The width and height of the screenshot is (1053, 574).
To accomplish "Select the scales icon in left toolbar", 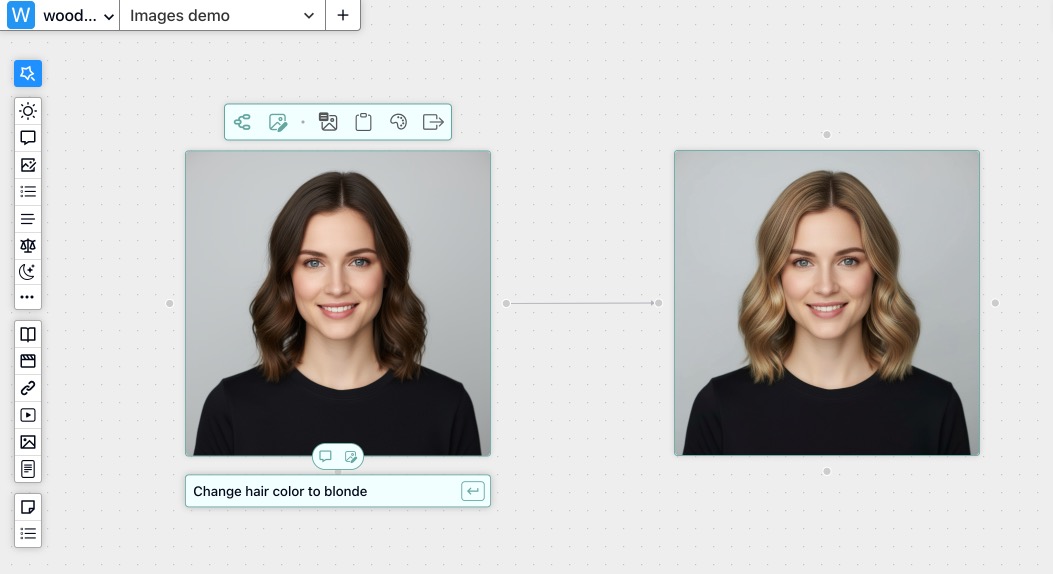I will coord(28,245).
